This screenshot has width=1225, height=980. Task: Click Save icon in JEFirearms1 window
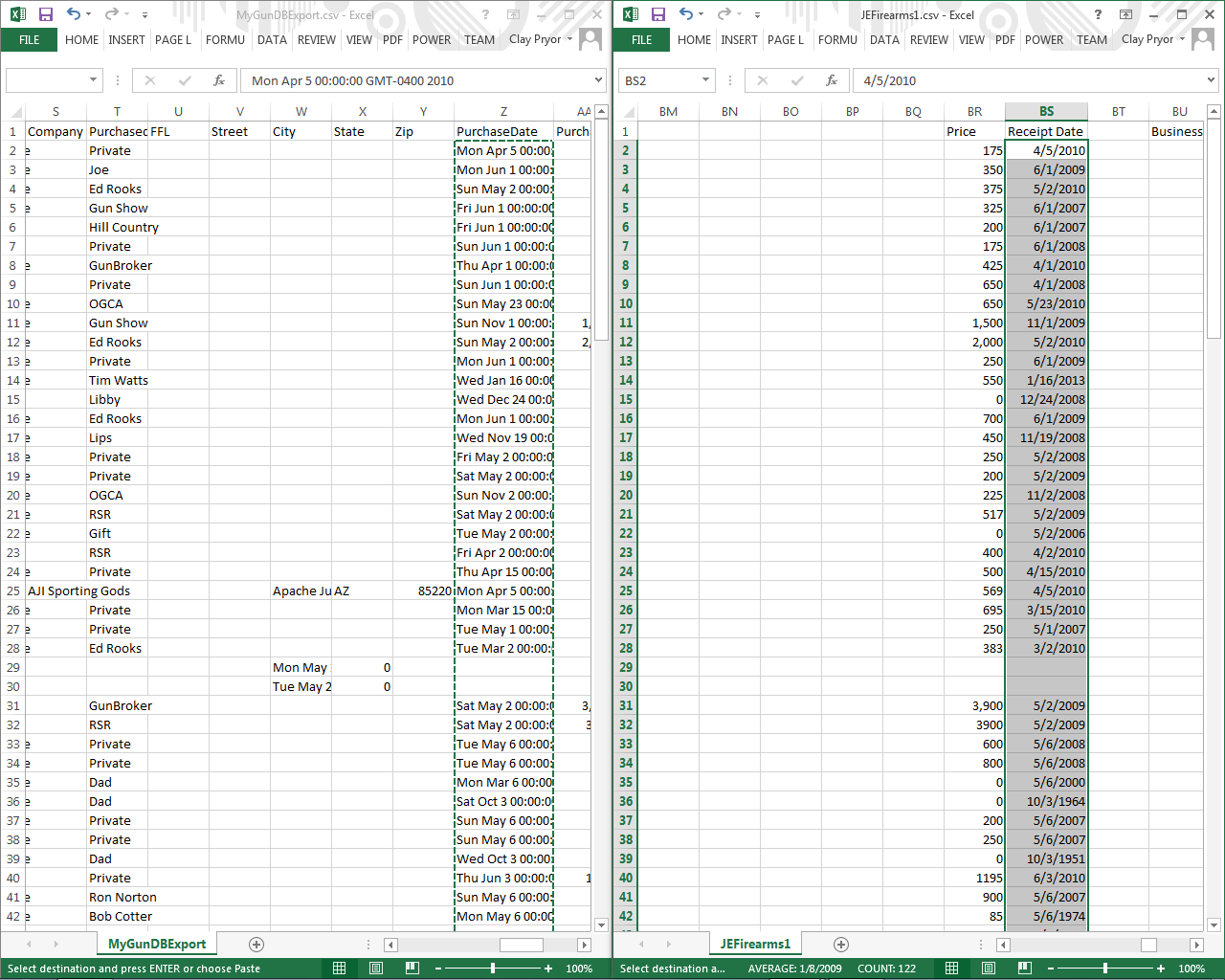point(657,14)
